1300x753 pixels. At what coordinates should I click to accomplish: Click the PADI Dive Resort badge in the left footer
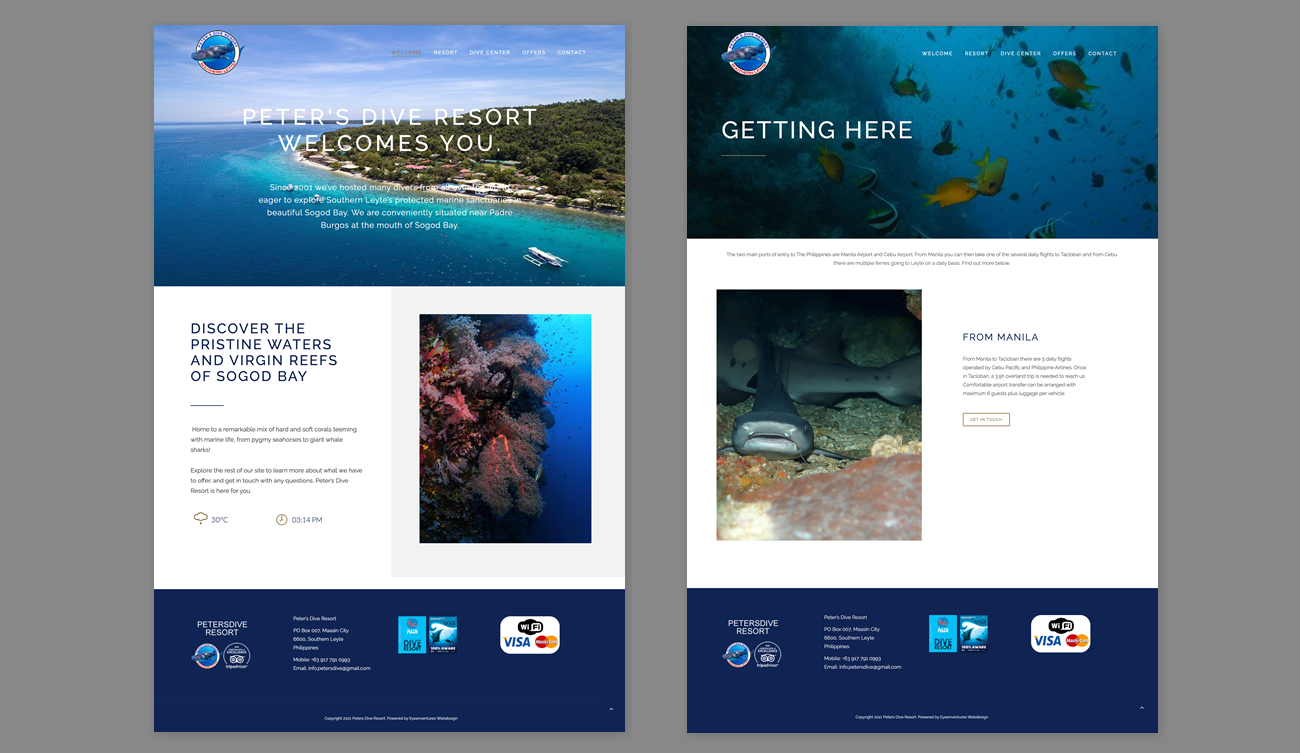[x=412, y=635]
